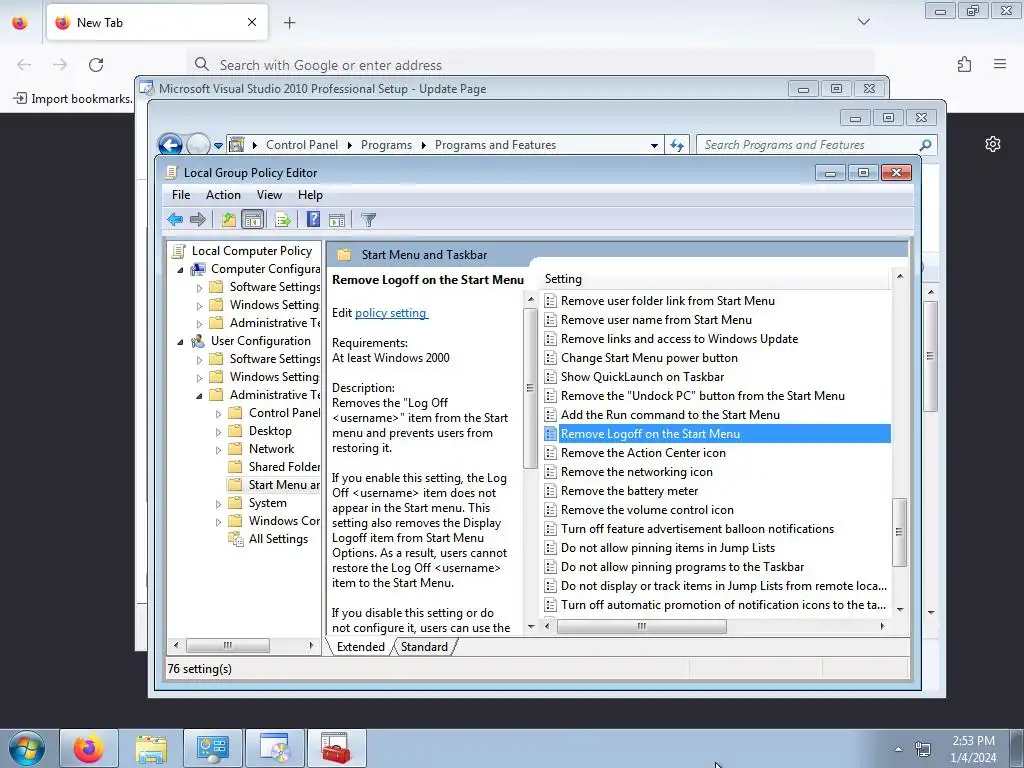This screenshot has height=768, width=1024.
Task: Select Remove the battery meter setting
Action: pyautogui.click(x=630, y=491)
